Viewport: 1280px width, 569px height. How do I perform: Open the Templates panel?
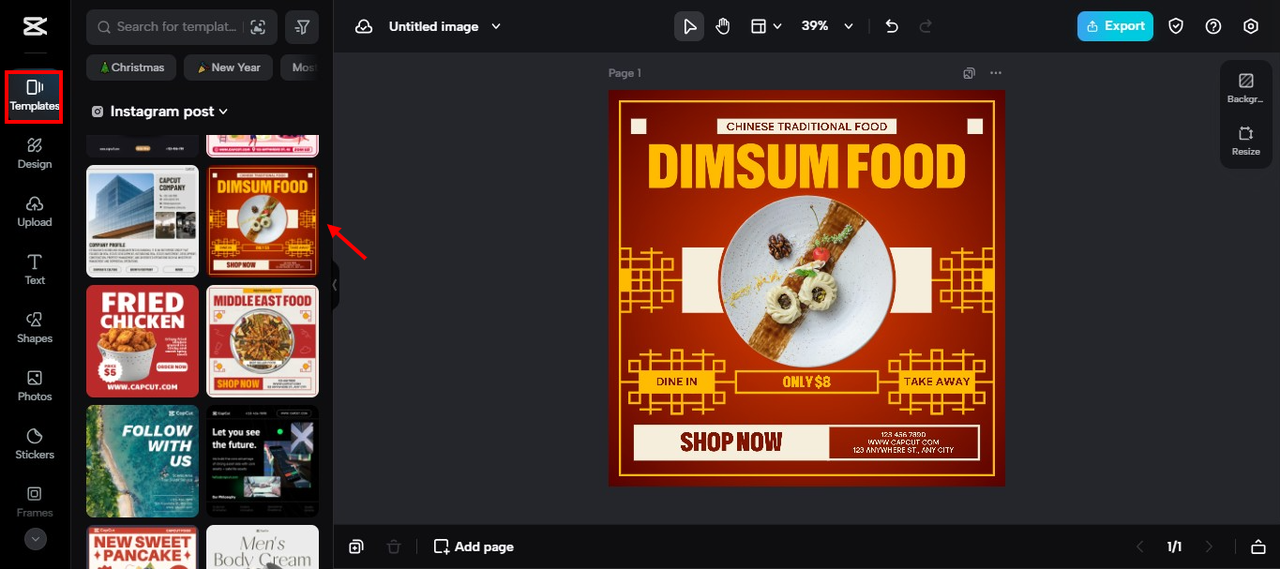[x=34, y=96]
